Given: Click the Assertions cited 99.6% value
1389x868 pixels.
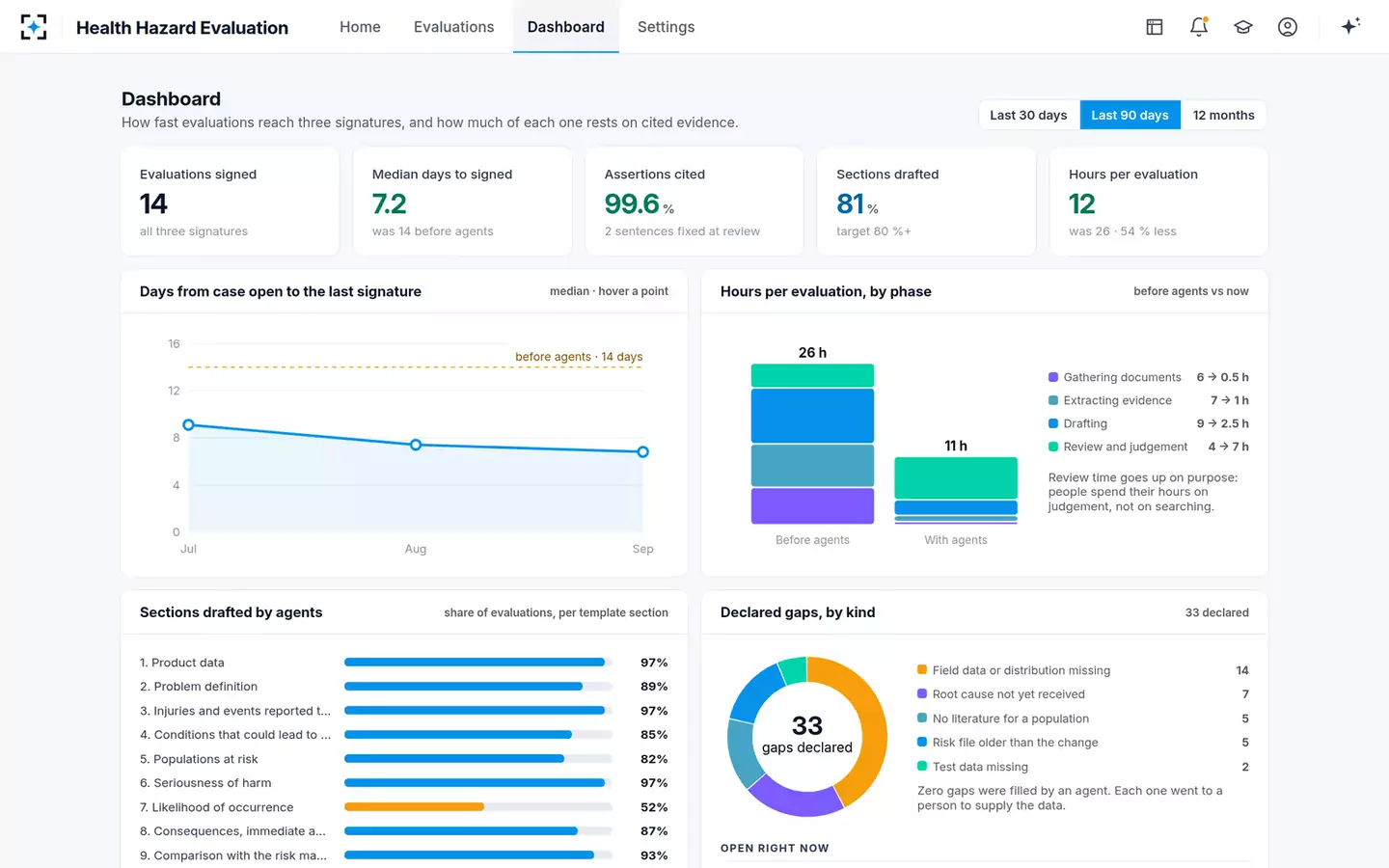Looking at the screenshot, I should 639,204.
